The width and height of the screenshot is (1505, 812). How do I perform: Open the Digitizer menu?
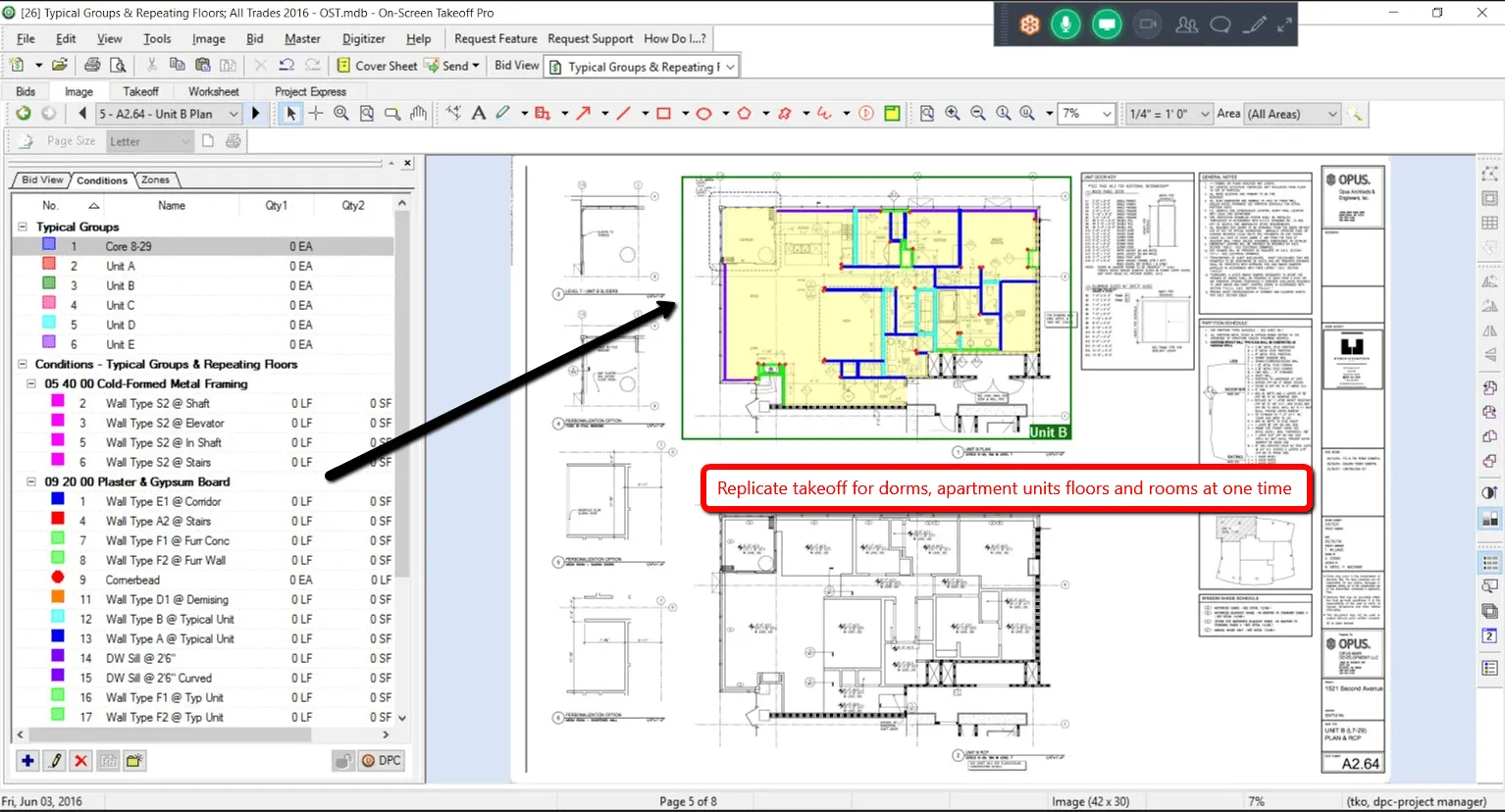pyautogui.click(x=363, y=39)
